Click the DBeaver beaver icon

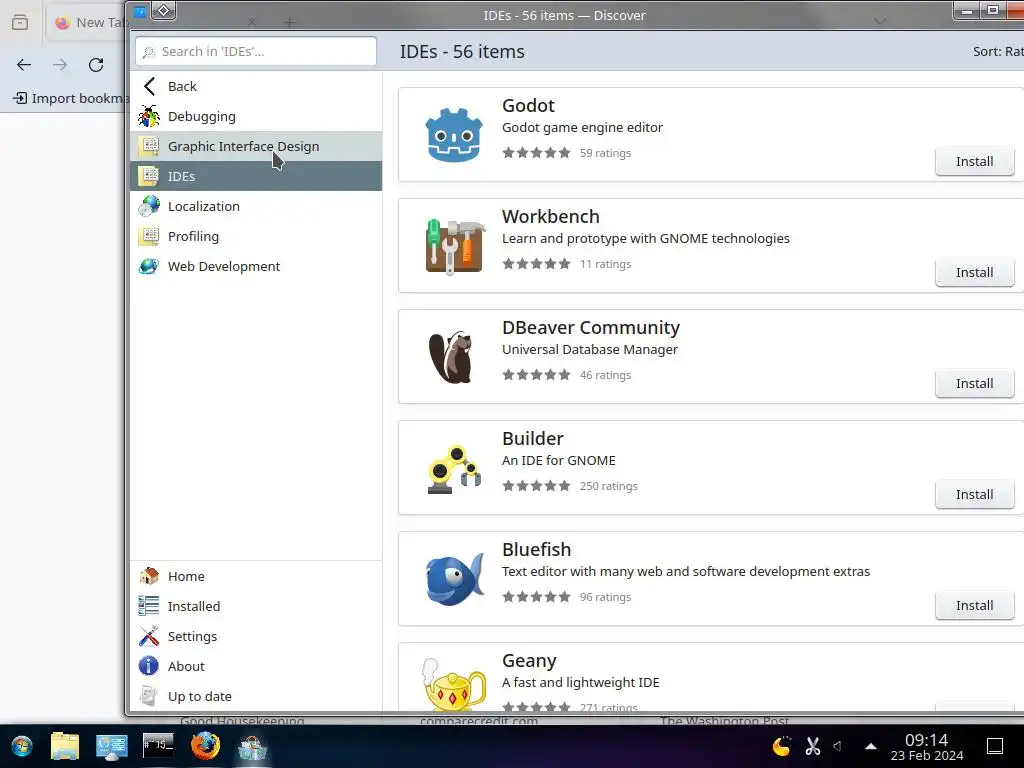point(451,357)
